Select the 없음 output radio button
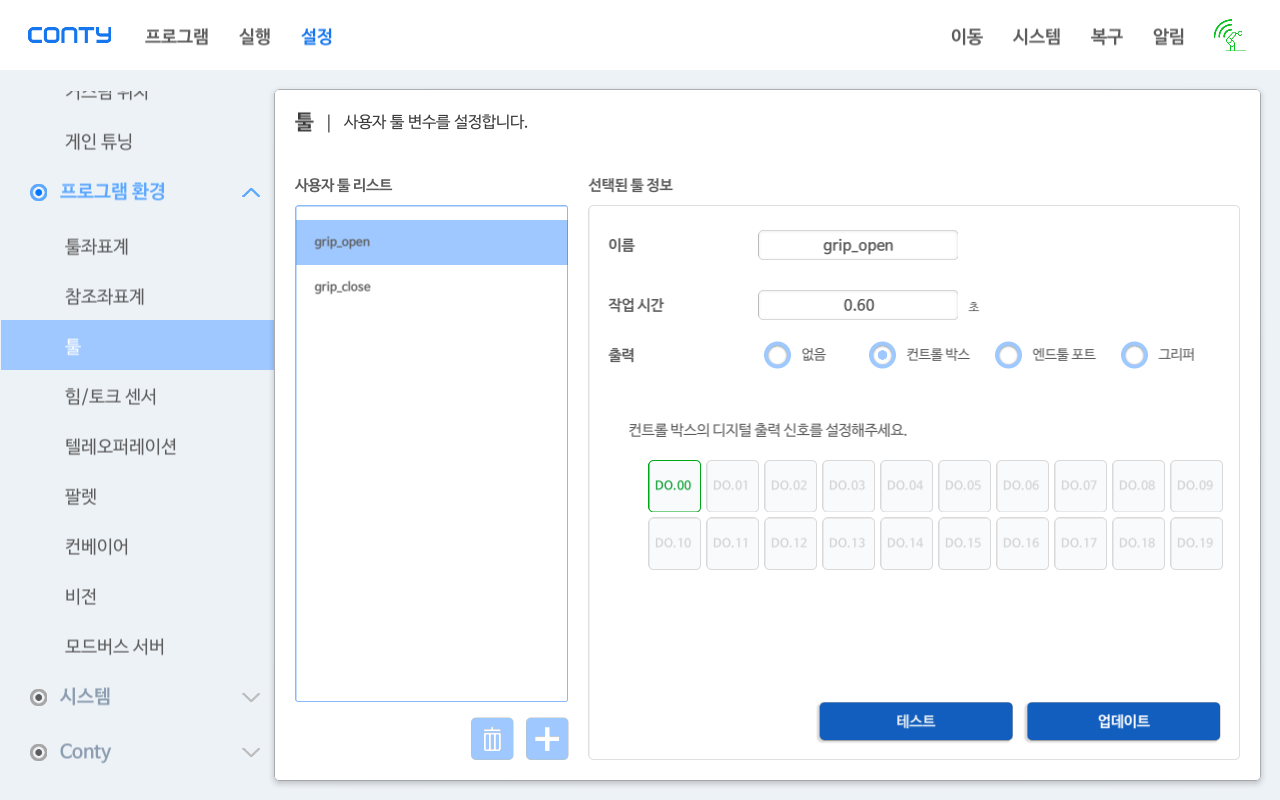The image size is (1280, 800). (x=777, y=355)
